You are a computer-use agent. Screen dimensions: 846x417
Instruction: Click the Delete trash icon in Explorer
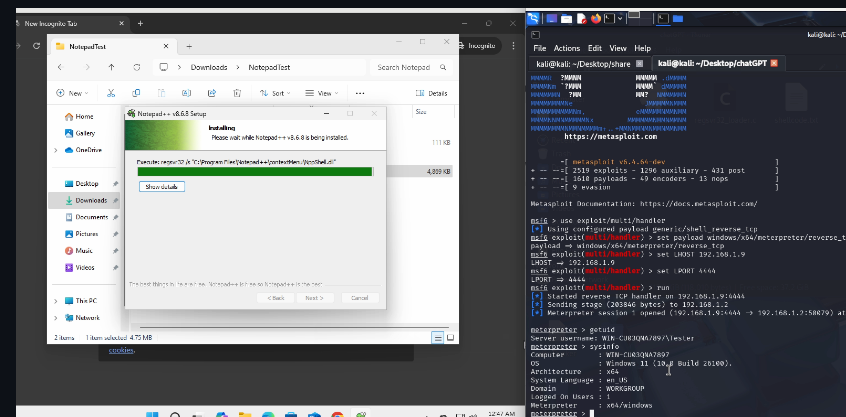click(237, 93)
